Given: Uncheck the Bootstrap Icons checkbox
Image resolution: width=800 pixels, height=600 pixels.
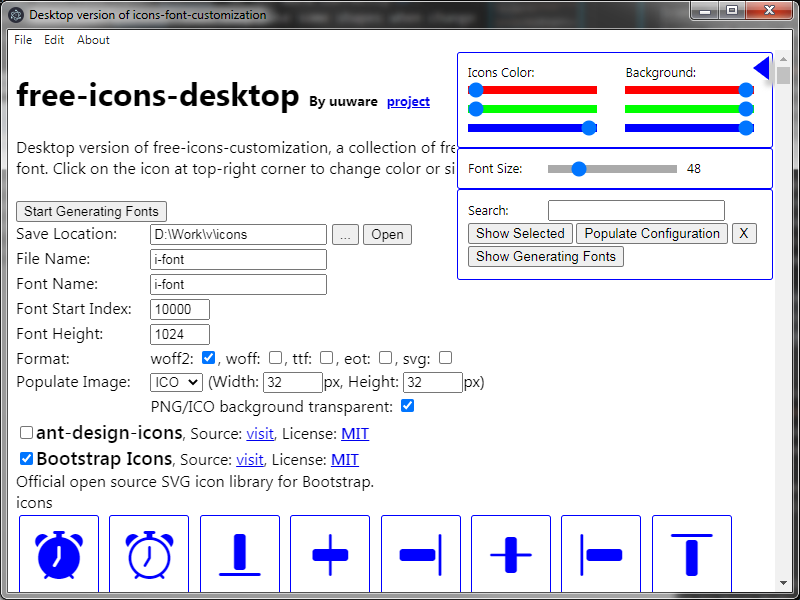Looking at the screenshot, I should [x=27, y=459].
